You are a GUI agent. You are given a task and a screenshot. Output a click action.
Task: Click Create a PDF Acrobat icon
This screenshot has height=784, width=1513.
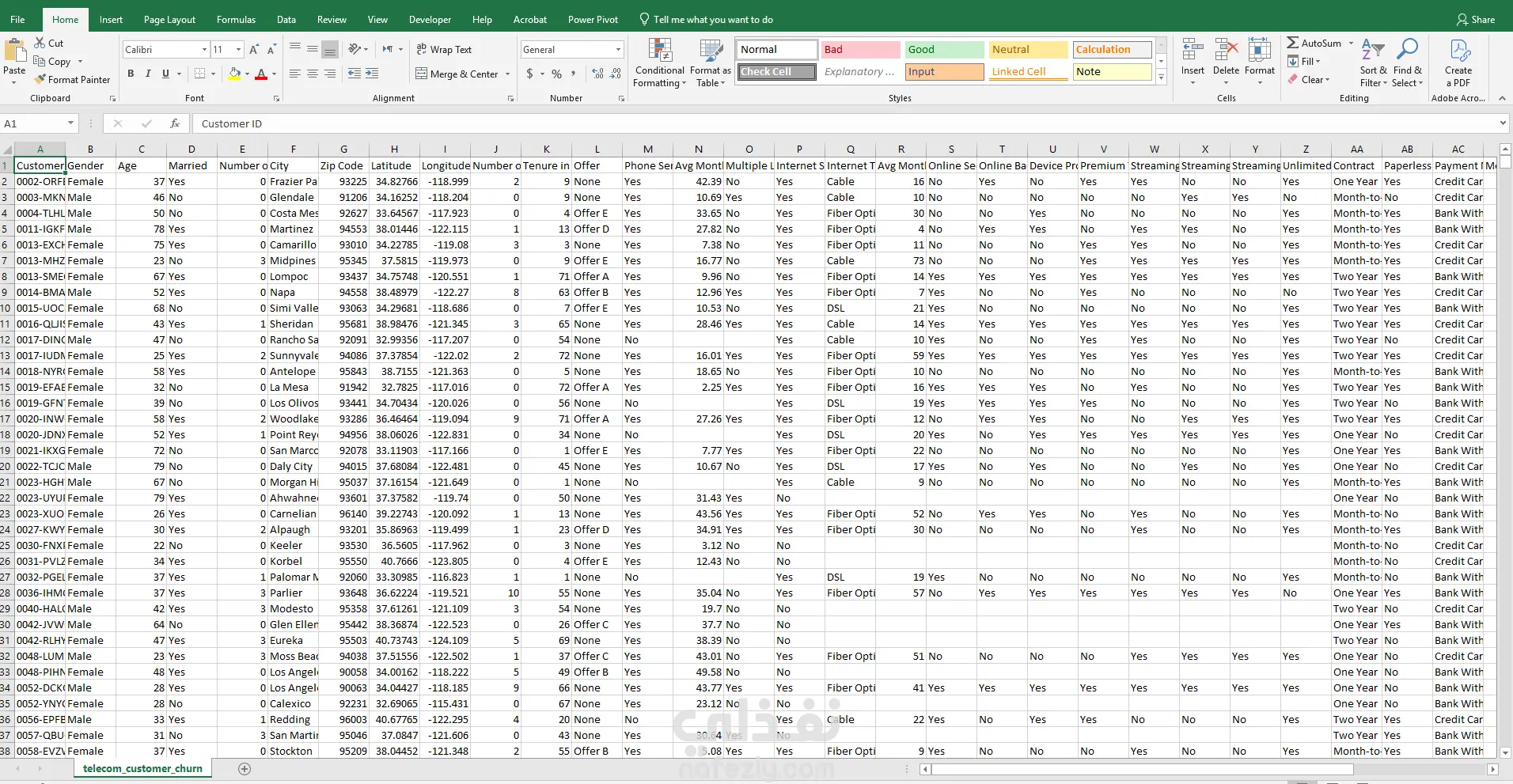1458,62
